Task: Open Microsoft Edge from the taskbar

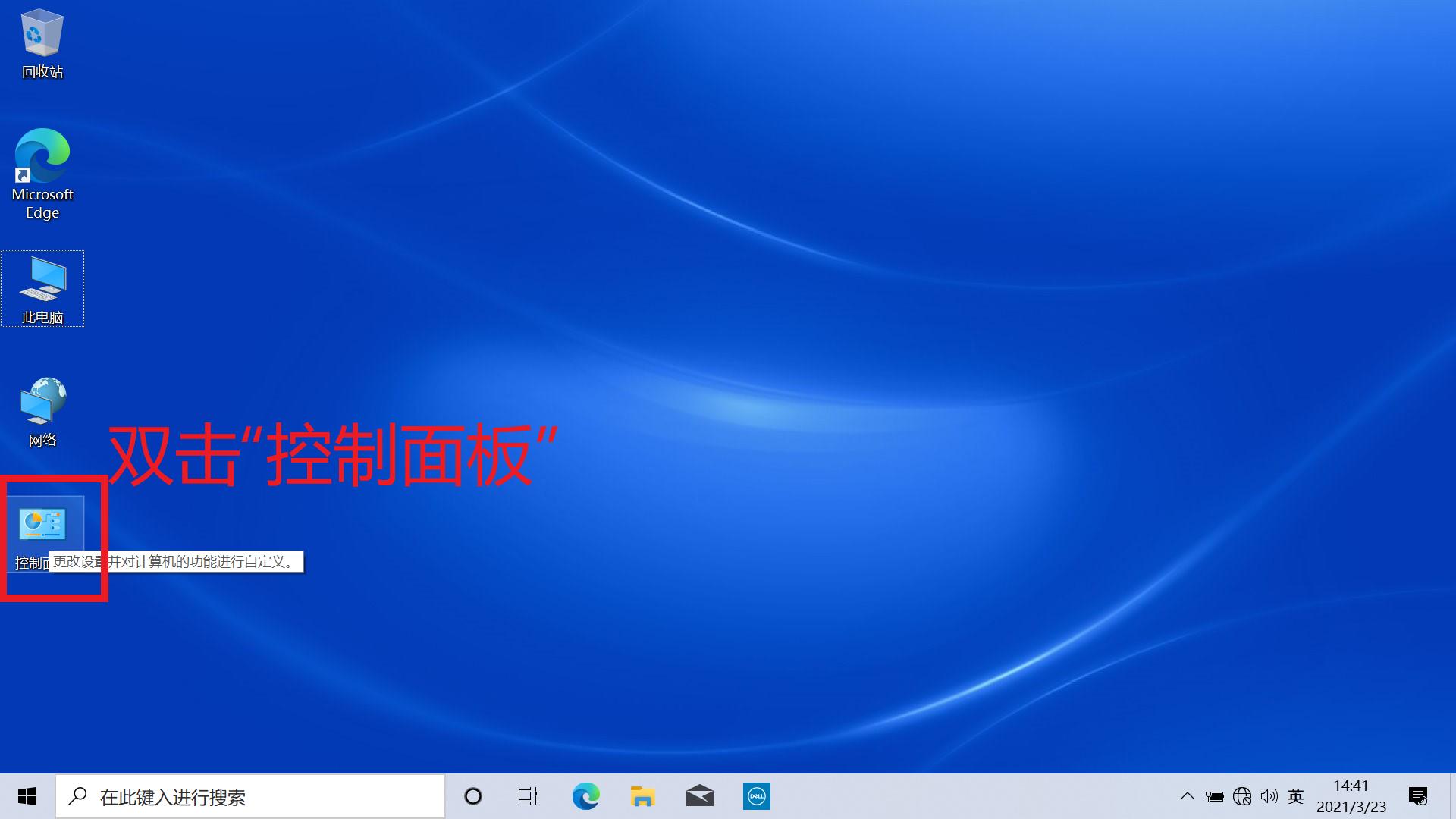Action: click(585, 796)
